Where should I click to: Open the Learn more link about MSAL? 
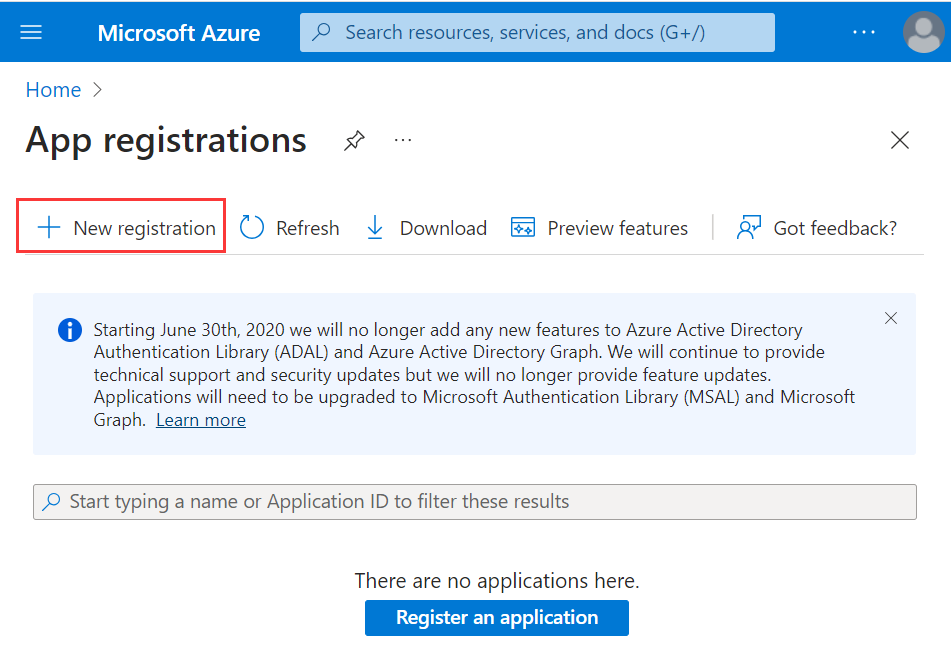(x=200, y=419)
